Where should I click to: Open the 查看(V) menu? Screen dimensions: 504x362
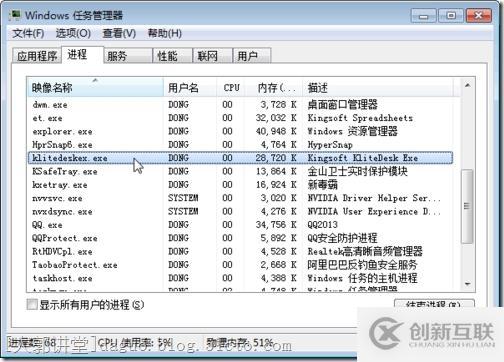click(x=119, y=33)
